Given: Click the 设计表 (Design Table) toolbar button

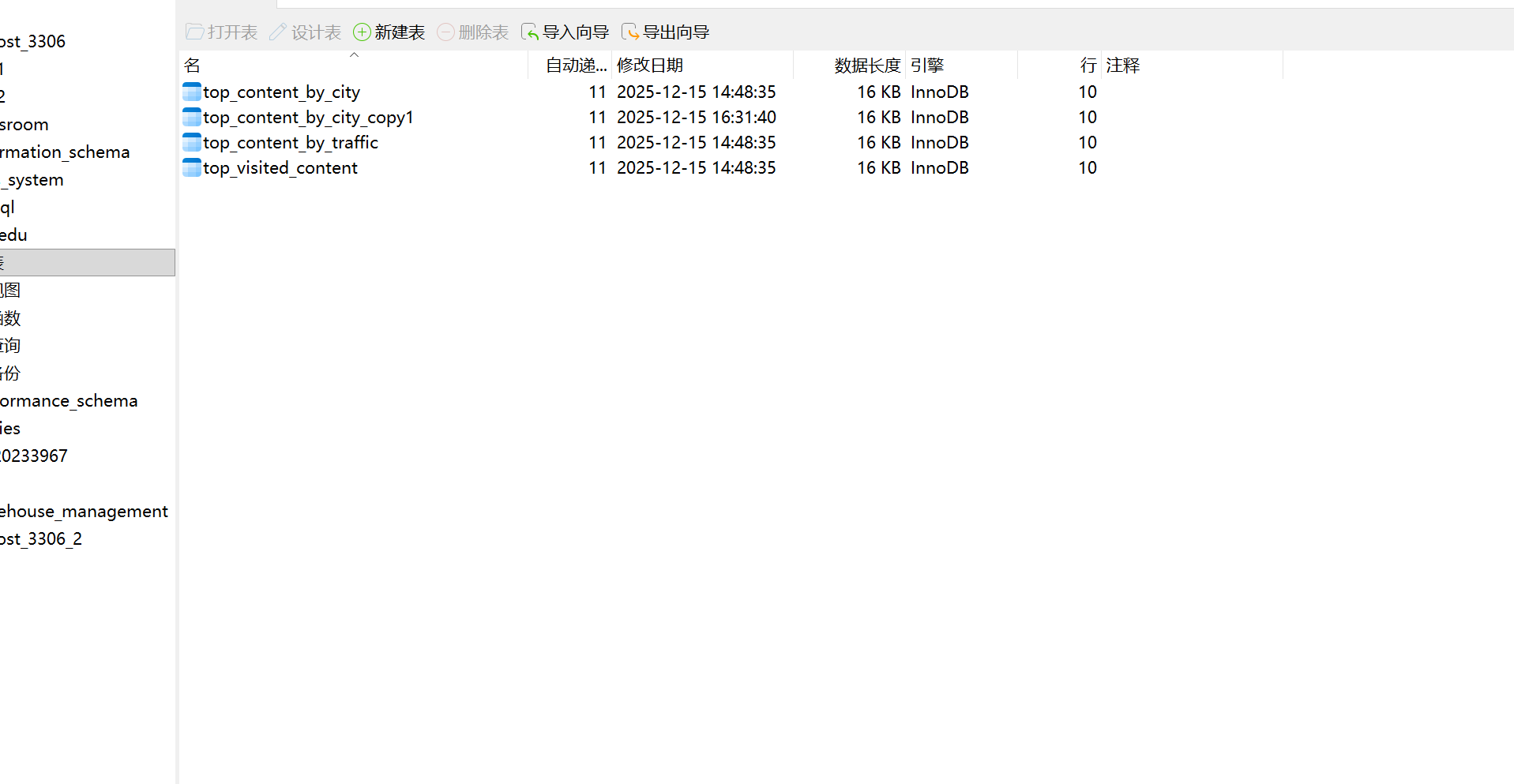Looking at the screenshot, I should click(x=306, y=32).
